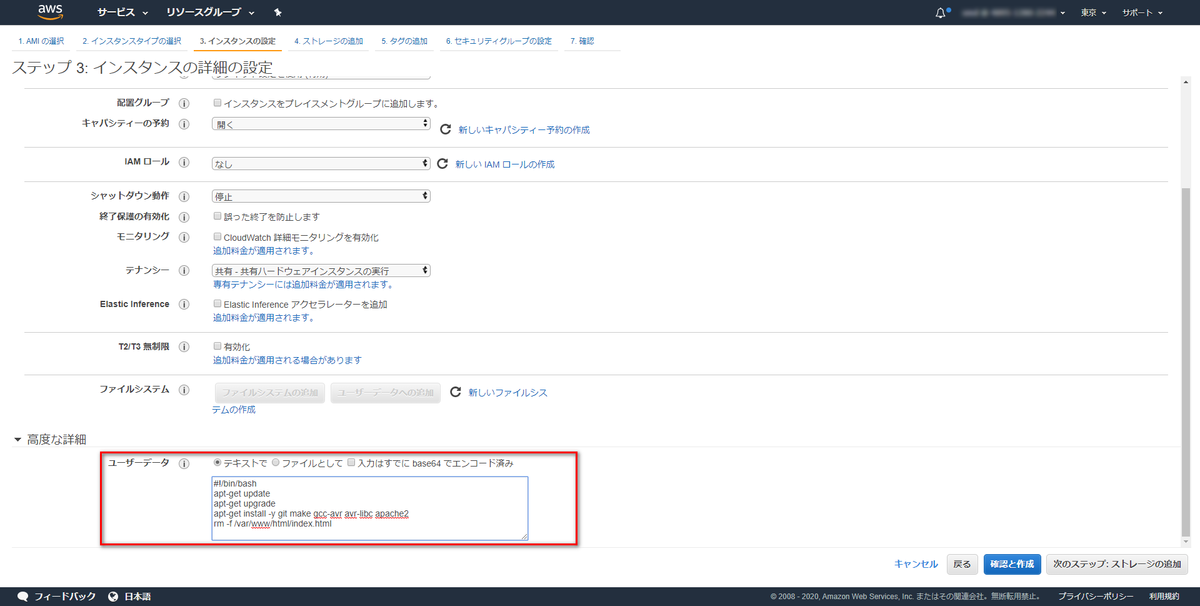The height and width of the screenshot is (606, 1200).
Task: Check T2/T3 無制限 有効化 checkbox
Action: click(217, 346)
